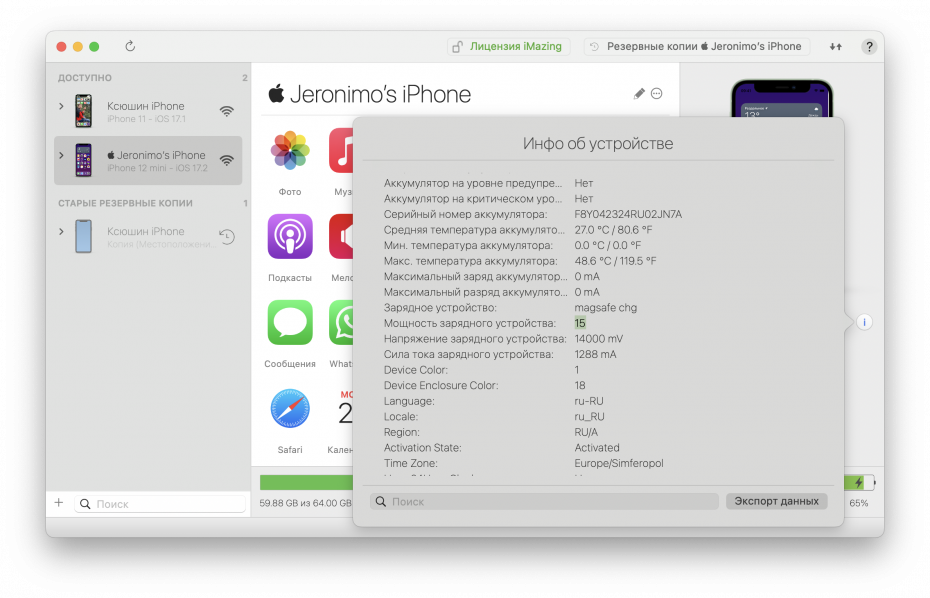Click the Device Enclosure Color label

tap(441, 386)
